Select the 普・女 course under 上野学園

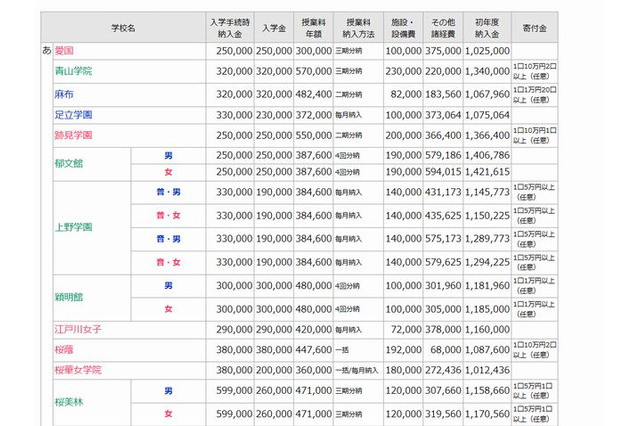click(x=168, y=215)
